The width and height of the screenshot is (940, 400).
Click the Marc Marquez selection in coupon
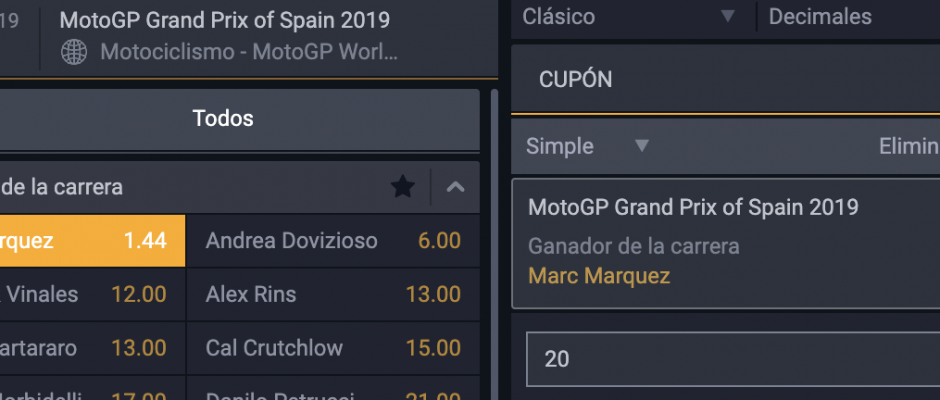pyautogui.click(x=599, y=276)
